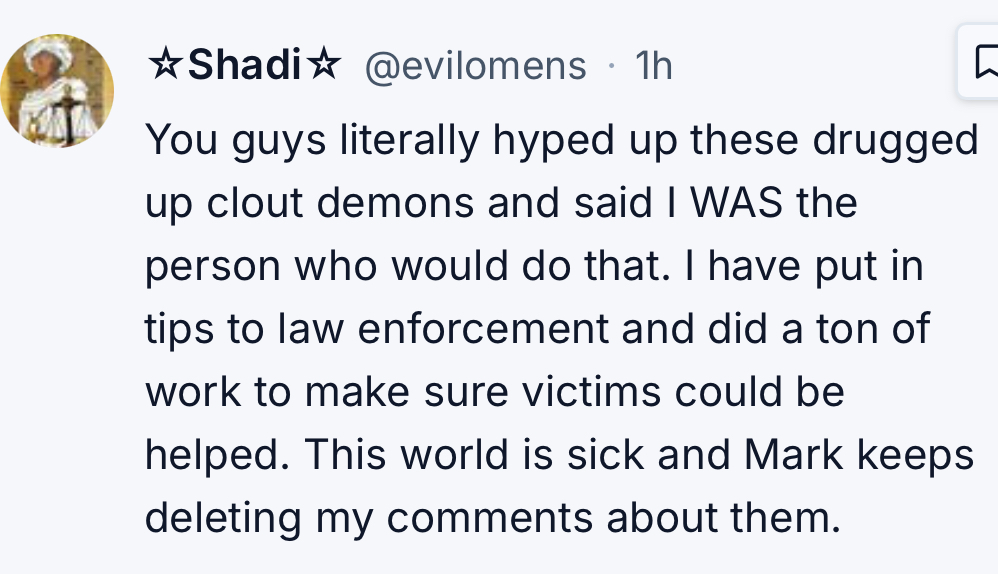The image size is (998, 574).
Task: Click the word "victims" in the post
Action: tap(591, 391)
